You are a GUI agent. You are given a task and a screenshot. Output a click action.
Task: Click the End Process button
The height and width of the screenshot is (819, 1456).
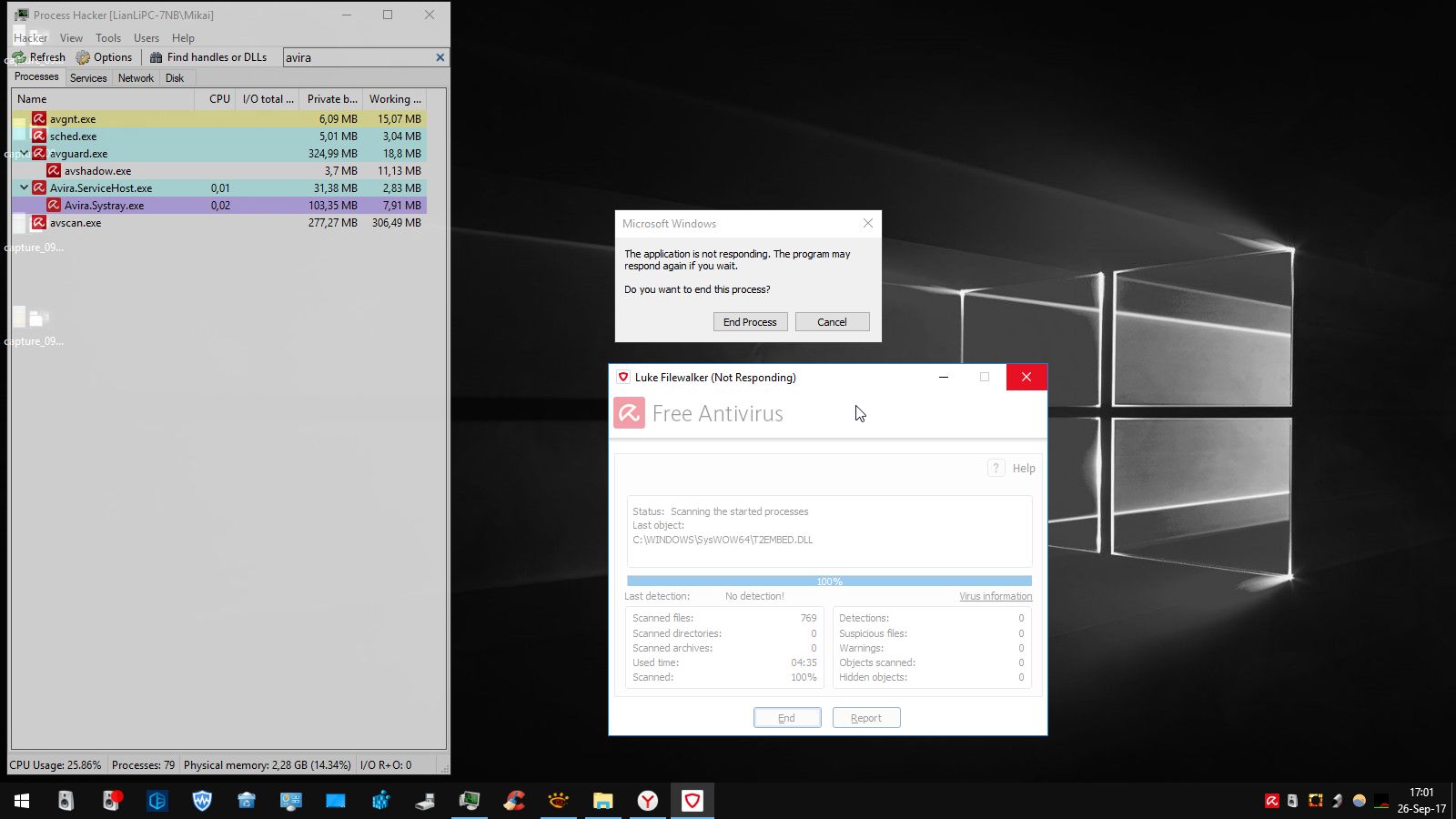click(750, 322)
